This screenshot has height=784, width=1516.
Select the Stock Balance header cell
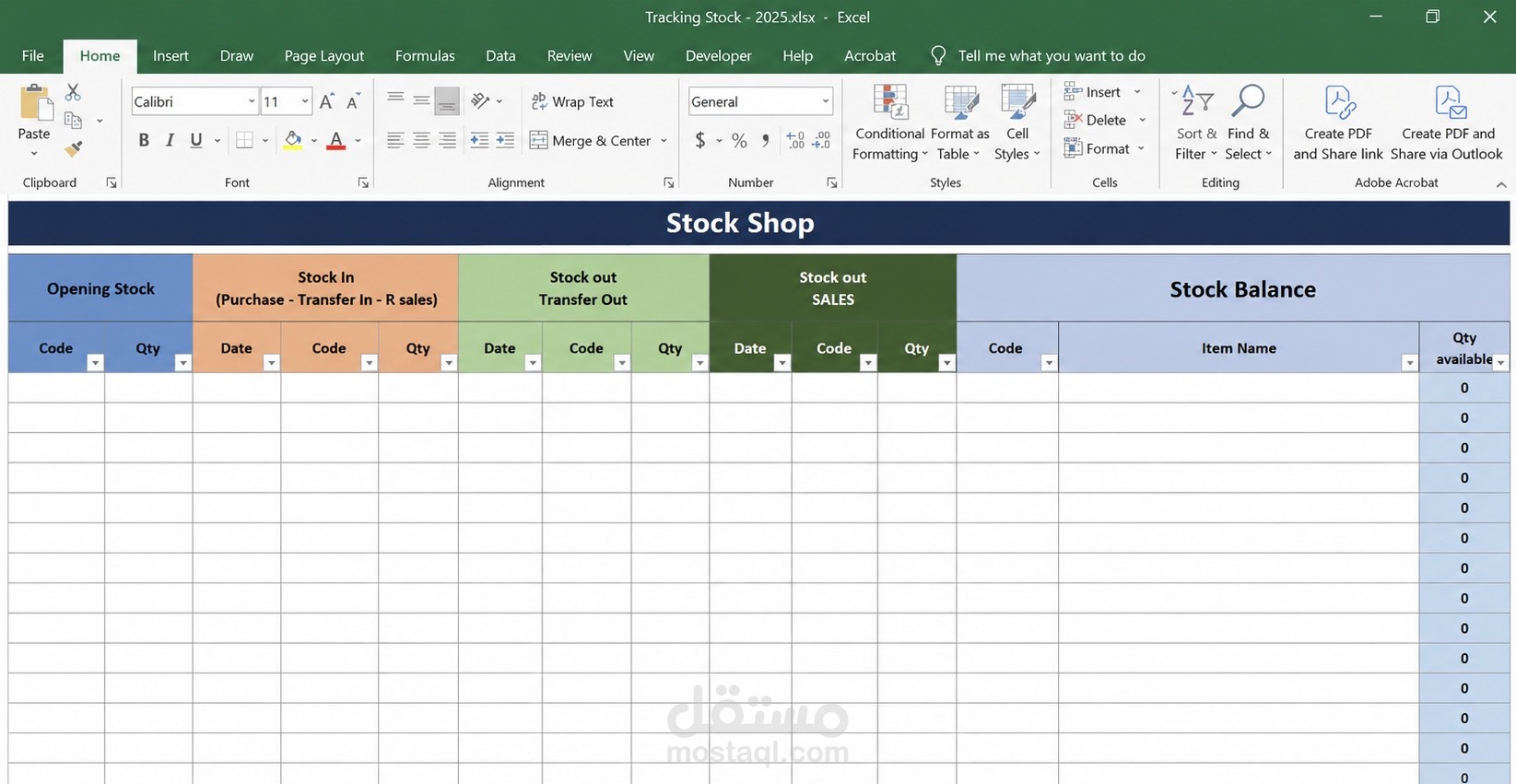click(x=1233, y=288)
